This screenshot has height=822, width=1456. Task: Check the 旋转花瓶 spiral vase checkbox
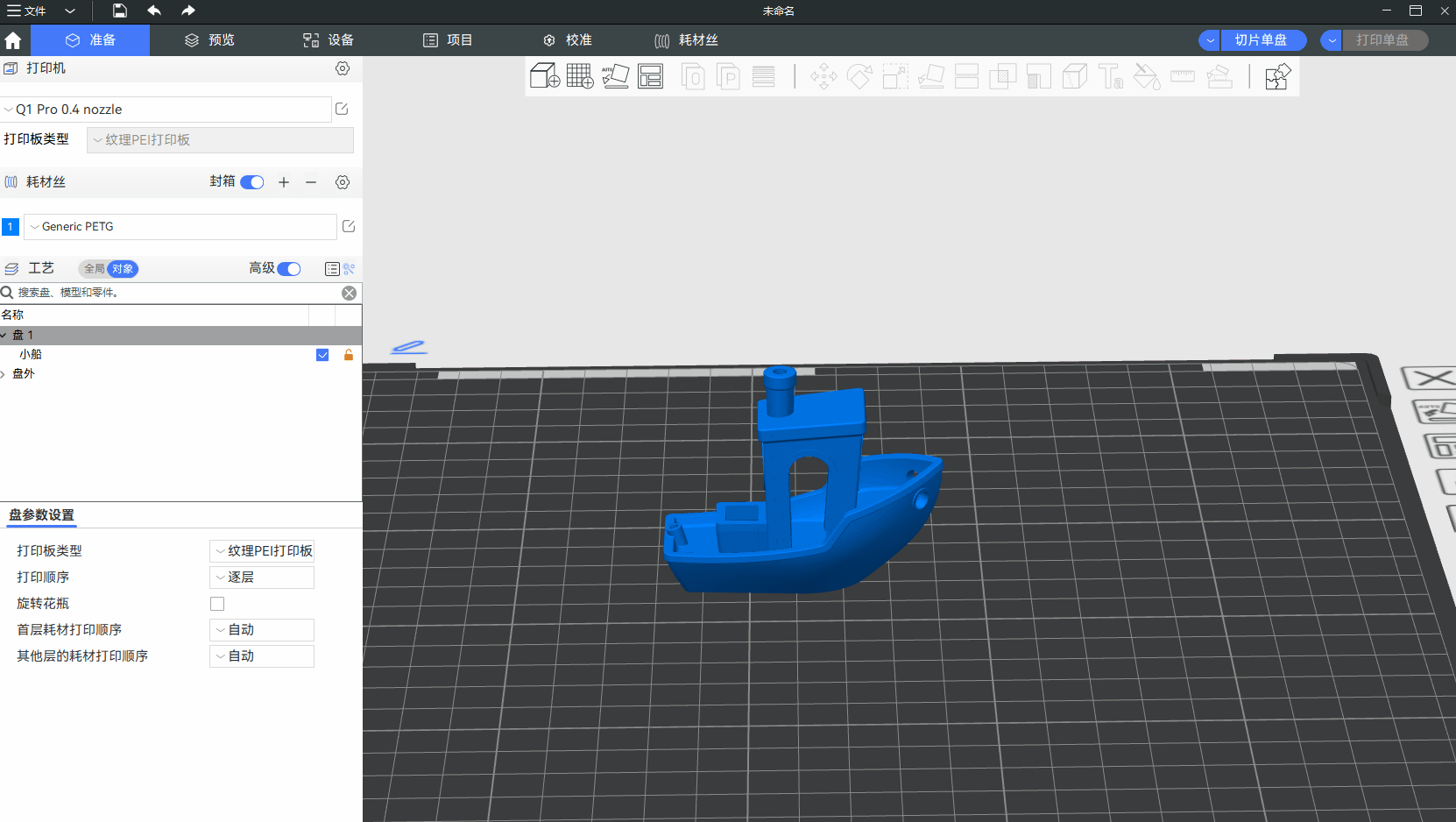[x=217, y=604]
